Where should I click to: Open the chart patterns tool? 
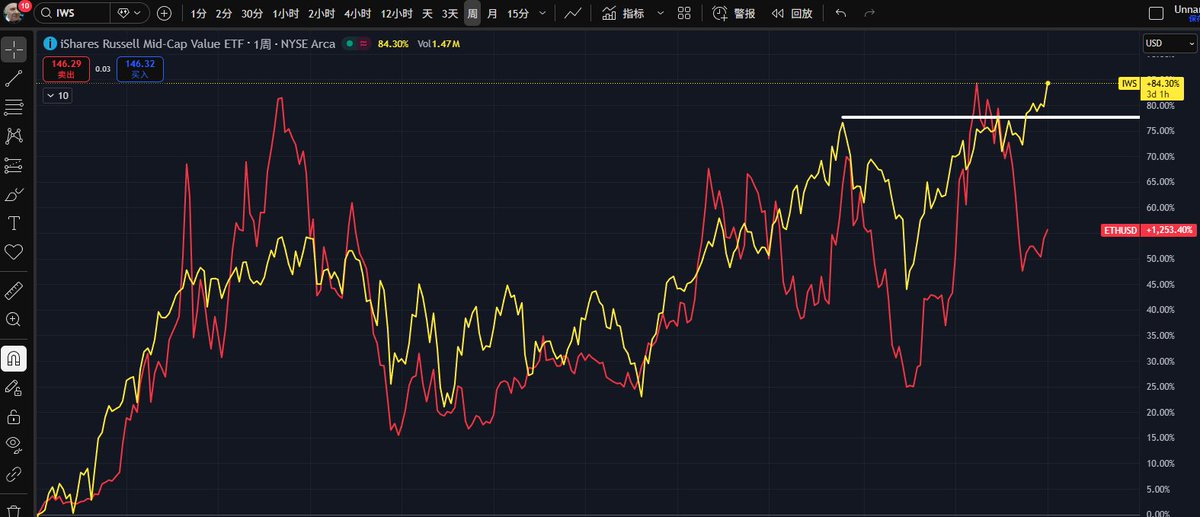click(14, 135)
